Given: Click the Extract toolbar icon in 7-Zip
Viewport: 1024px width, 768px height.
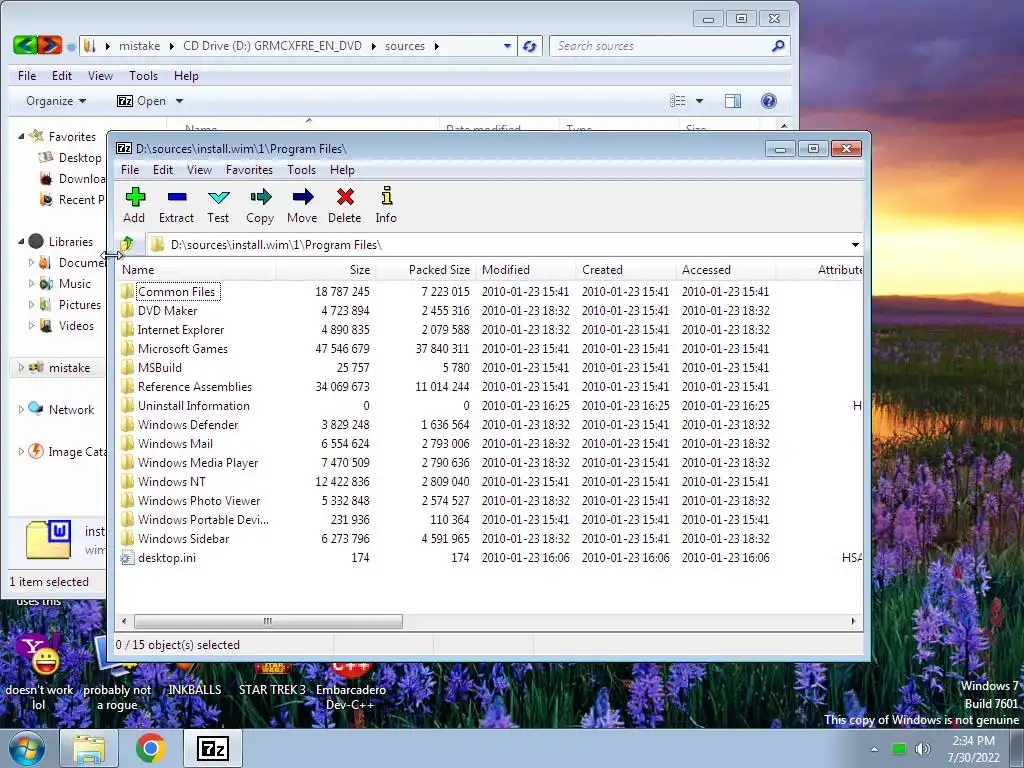Looking at the screenshot, I should click(176, 197).
